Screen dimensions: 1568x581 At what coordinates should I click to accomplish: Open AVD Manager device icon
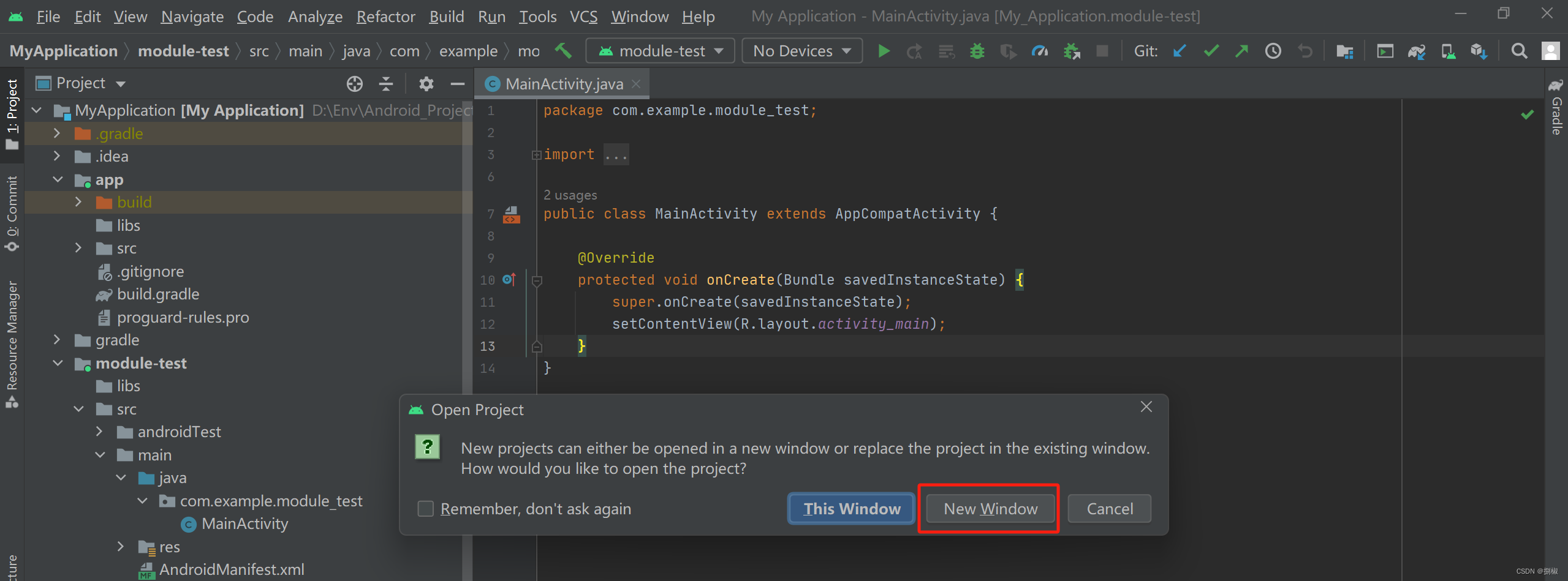pyautogui.click(x=1448, y=51)
